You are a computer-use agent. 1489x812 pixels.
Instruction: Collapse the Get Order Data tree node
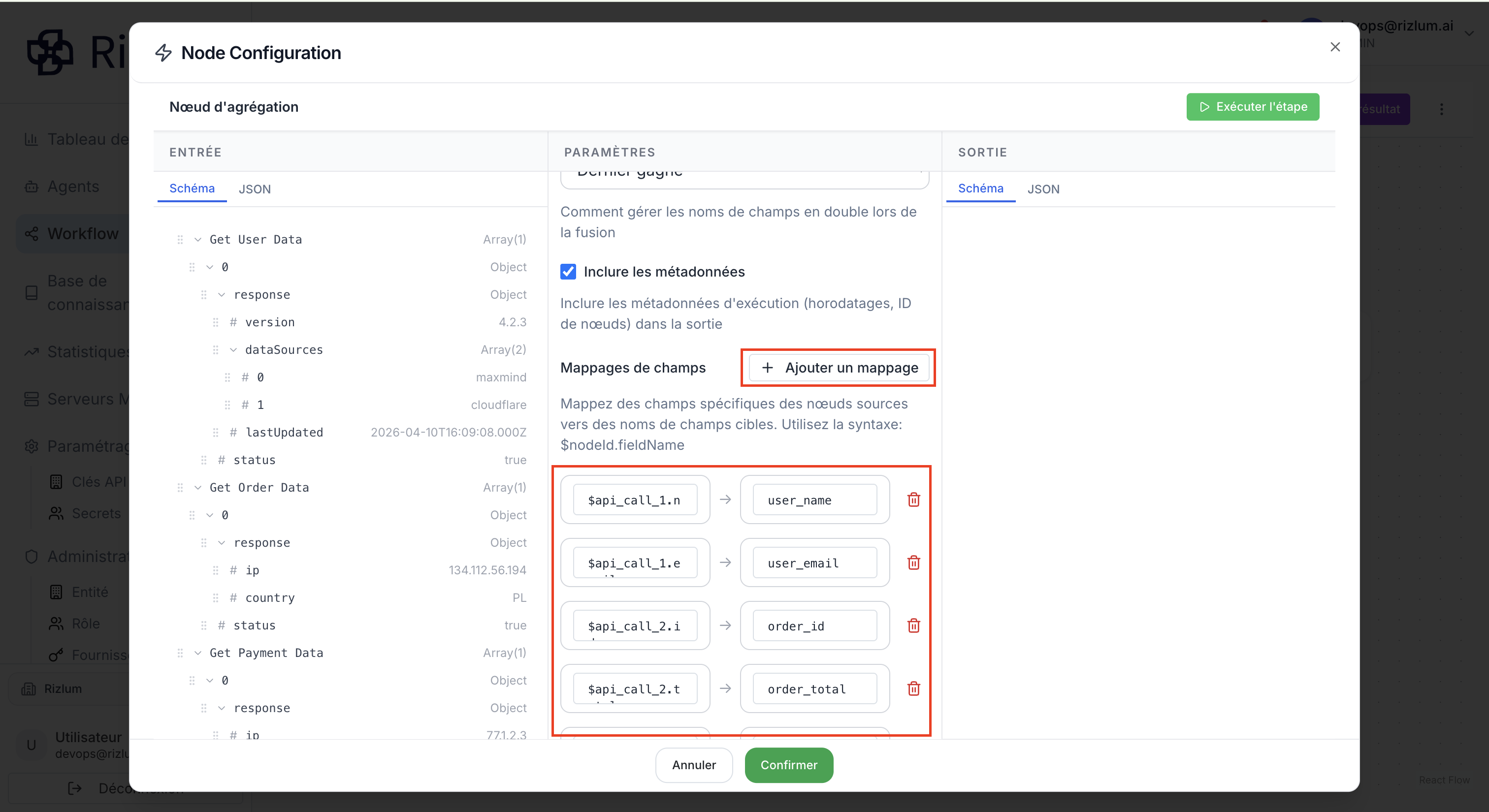click(x=197, y=487)
